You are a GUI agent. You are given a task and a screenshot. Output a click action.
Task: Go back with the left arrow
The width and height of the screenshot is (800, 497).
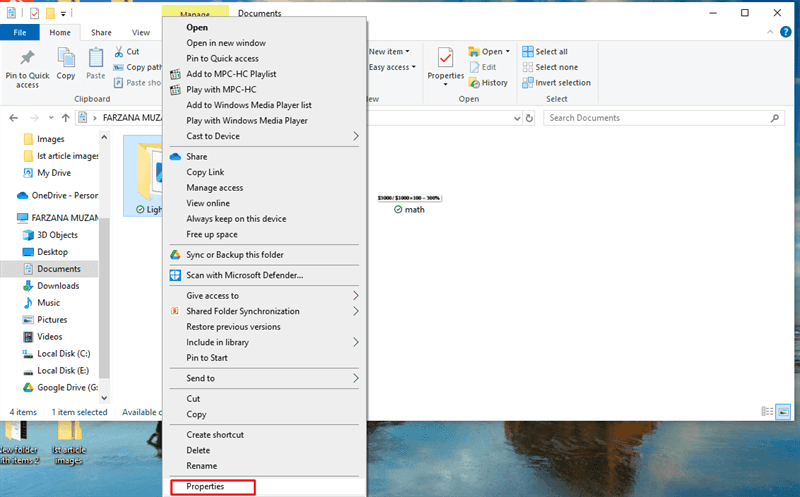tap(14, 118)
